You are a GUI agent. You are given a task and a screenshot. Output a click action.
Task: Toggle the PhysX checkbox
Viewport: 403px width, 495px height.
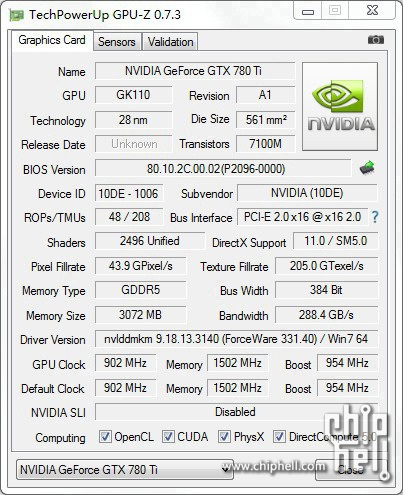coord(224,436)
